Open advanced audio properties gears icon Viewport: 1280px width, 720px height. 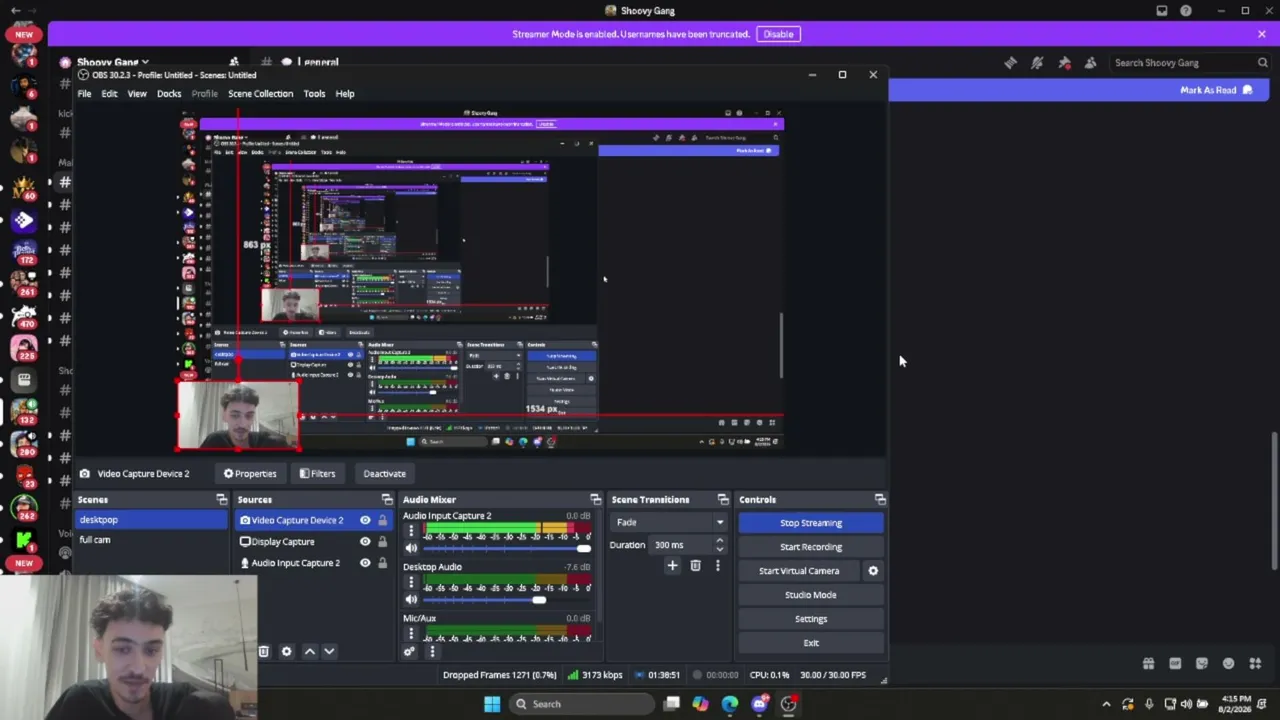(409, 651)
